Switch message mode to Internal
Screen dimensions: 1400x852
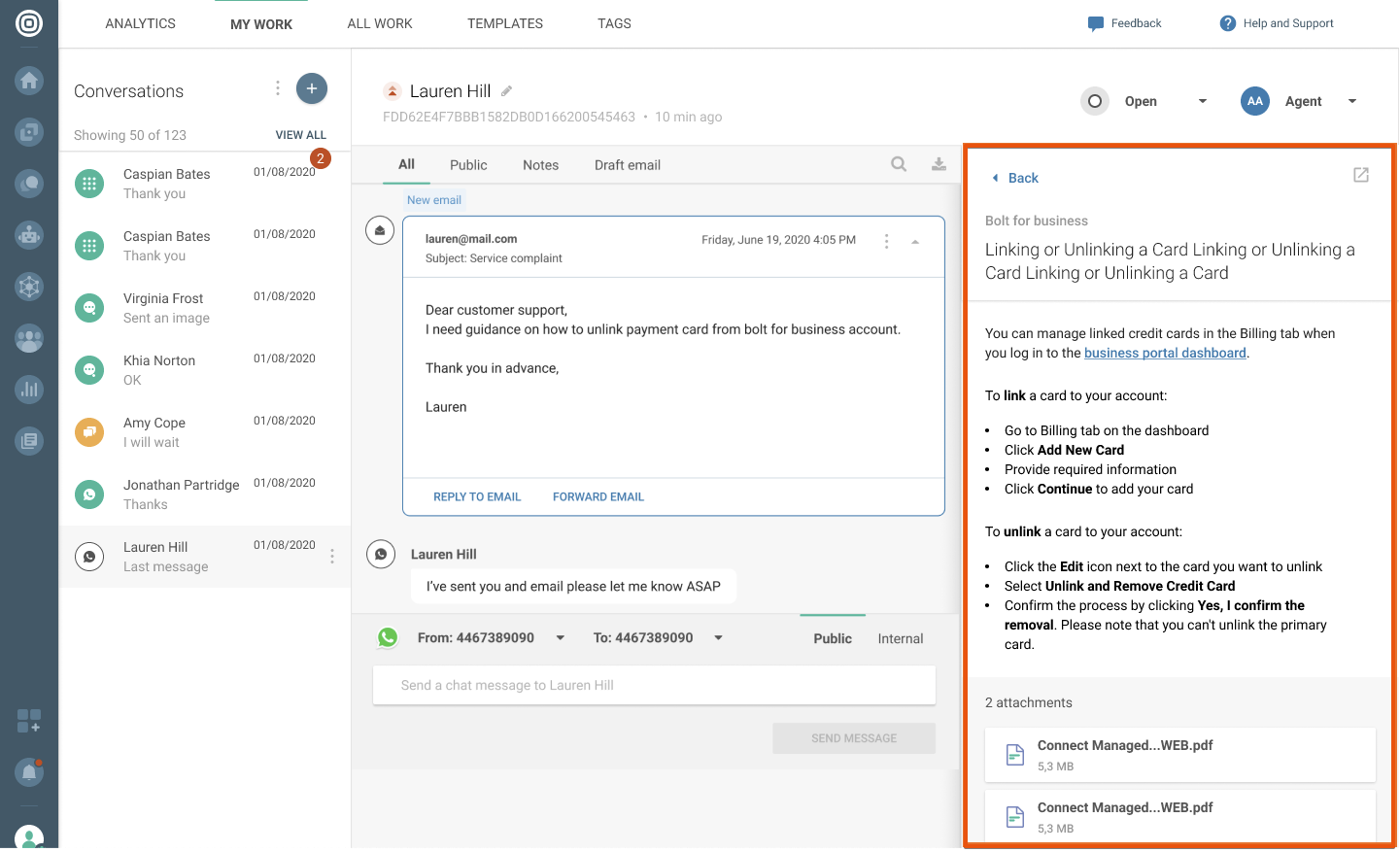click(x=900, y=638)
